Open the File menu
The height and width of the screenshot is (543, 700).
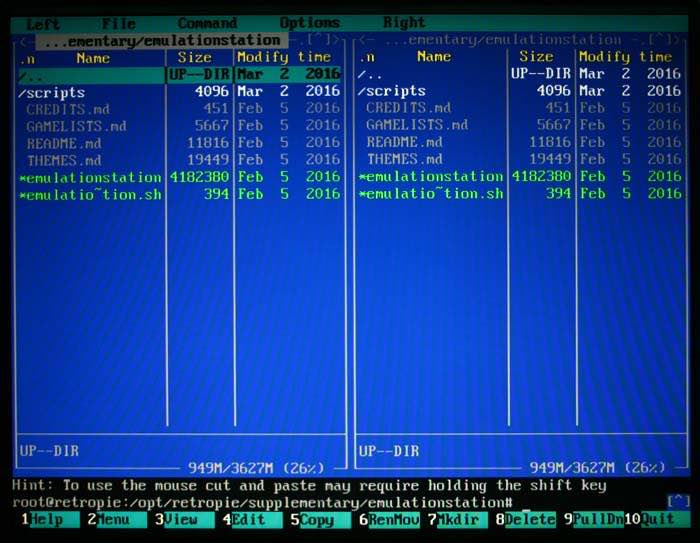(119, 23)
